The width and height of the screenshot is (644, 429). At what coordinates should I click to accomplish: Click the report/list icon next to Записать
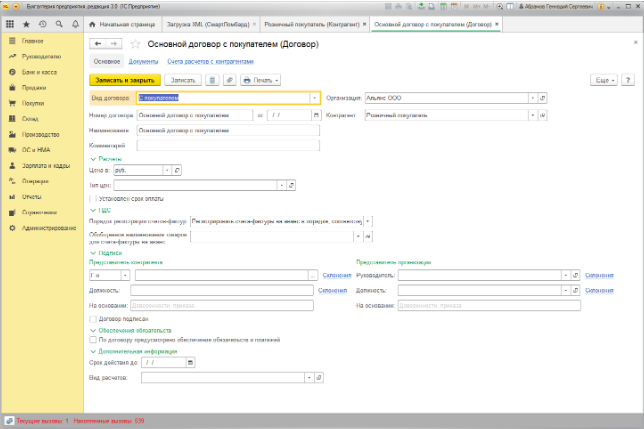(212, 80)
